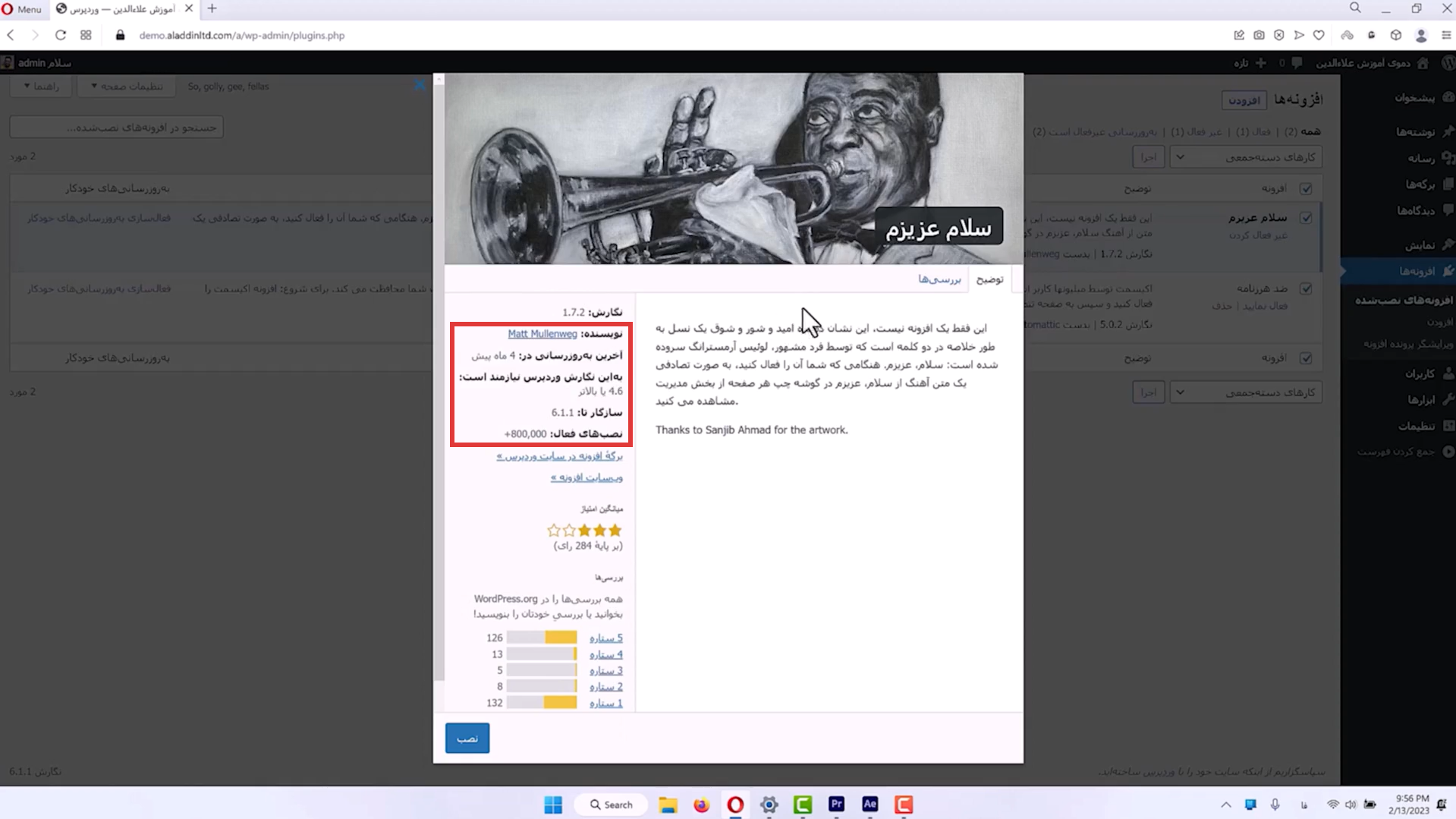
Task: Click the top اجرا (Apply) button
Action: (x=1148, y=157)
